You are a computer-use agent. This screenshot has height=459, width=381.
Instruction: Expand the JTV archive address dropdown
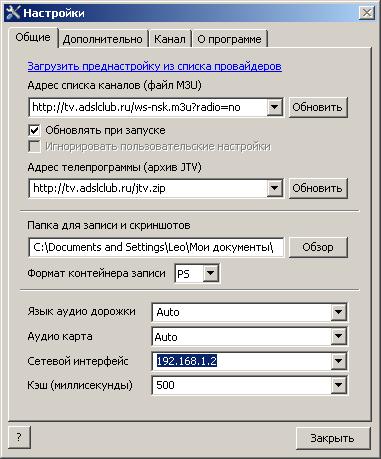[x=274, y=188]
